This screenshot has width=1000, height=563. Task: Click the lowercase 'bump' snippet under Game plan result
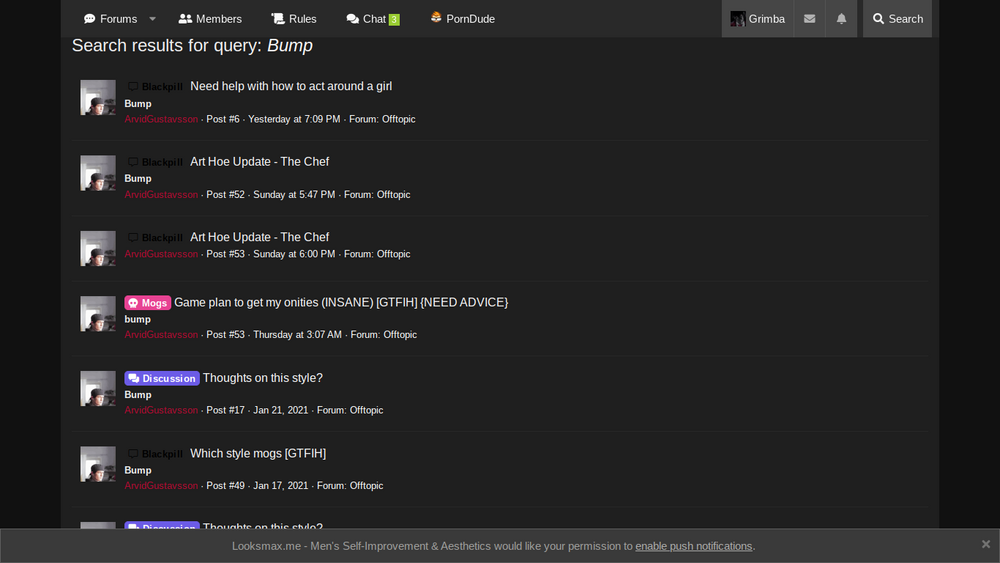pos(138,319)
